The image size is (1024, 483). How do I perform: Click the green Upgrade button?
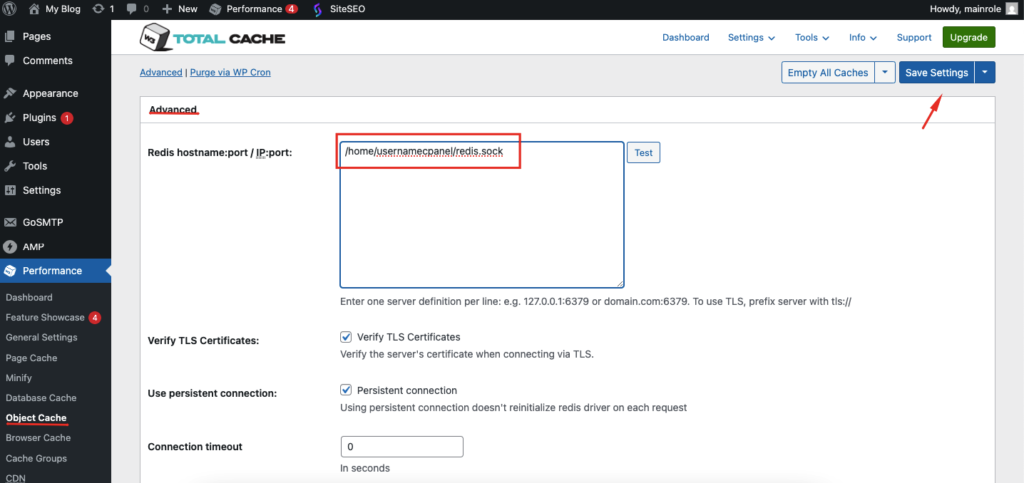tap(968, 37)
